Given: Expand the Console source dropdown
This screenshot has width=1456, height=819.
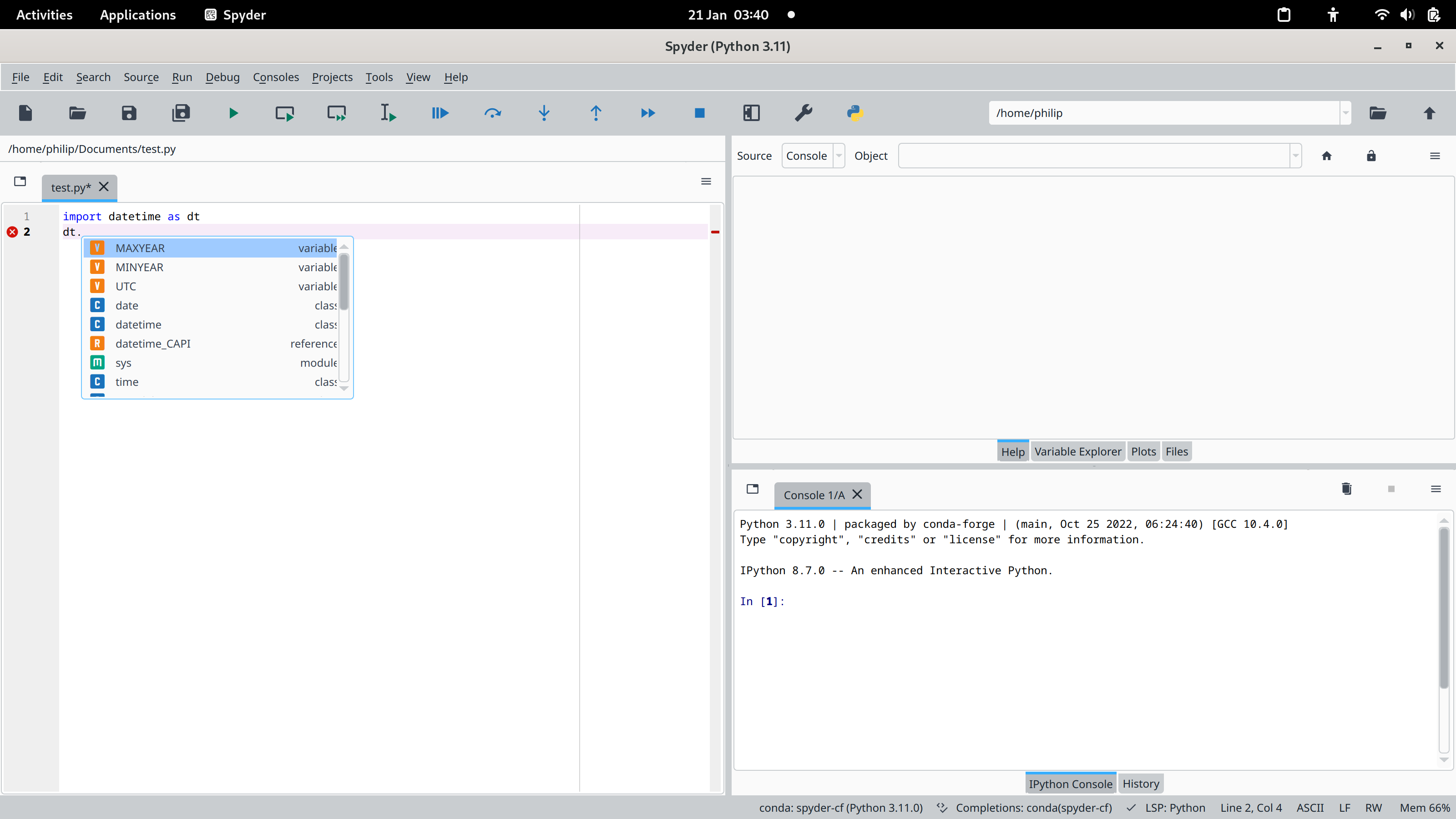Looking at the screenshot, I should tap(838, 155).
